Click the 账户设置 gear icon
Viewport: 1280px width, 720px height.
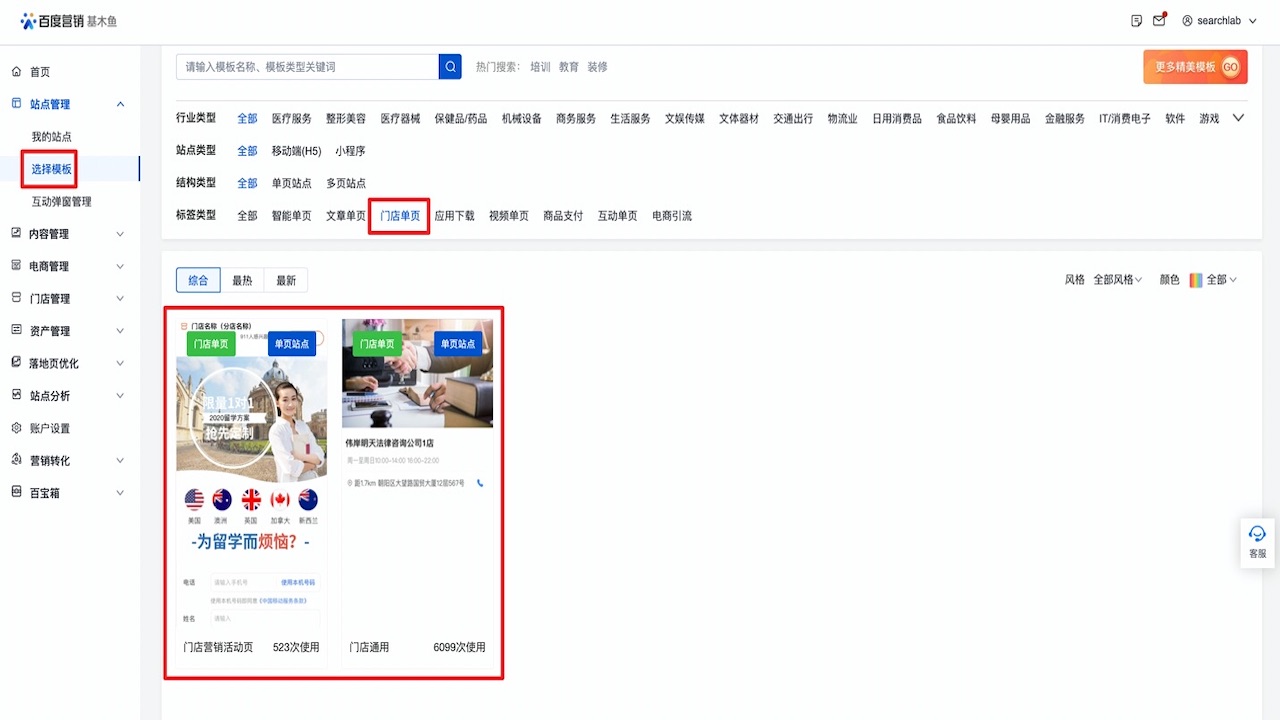click(16, 428)
